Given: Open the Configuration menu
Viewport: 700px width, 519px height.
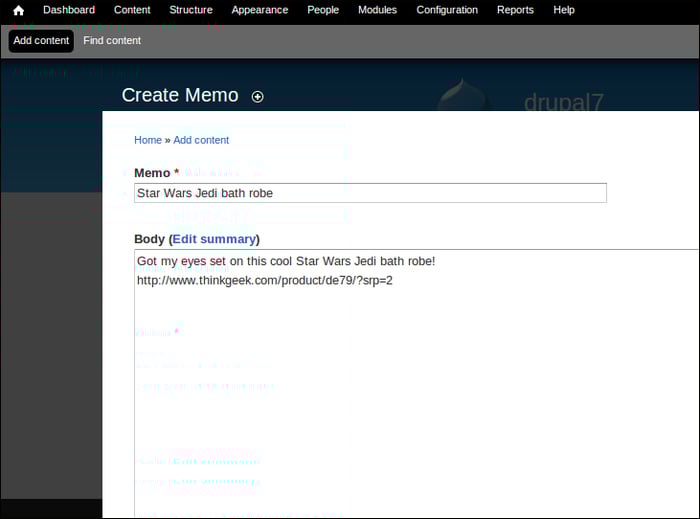Looking at the screenshot, I should click(x=447, y=10).
